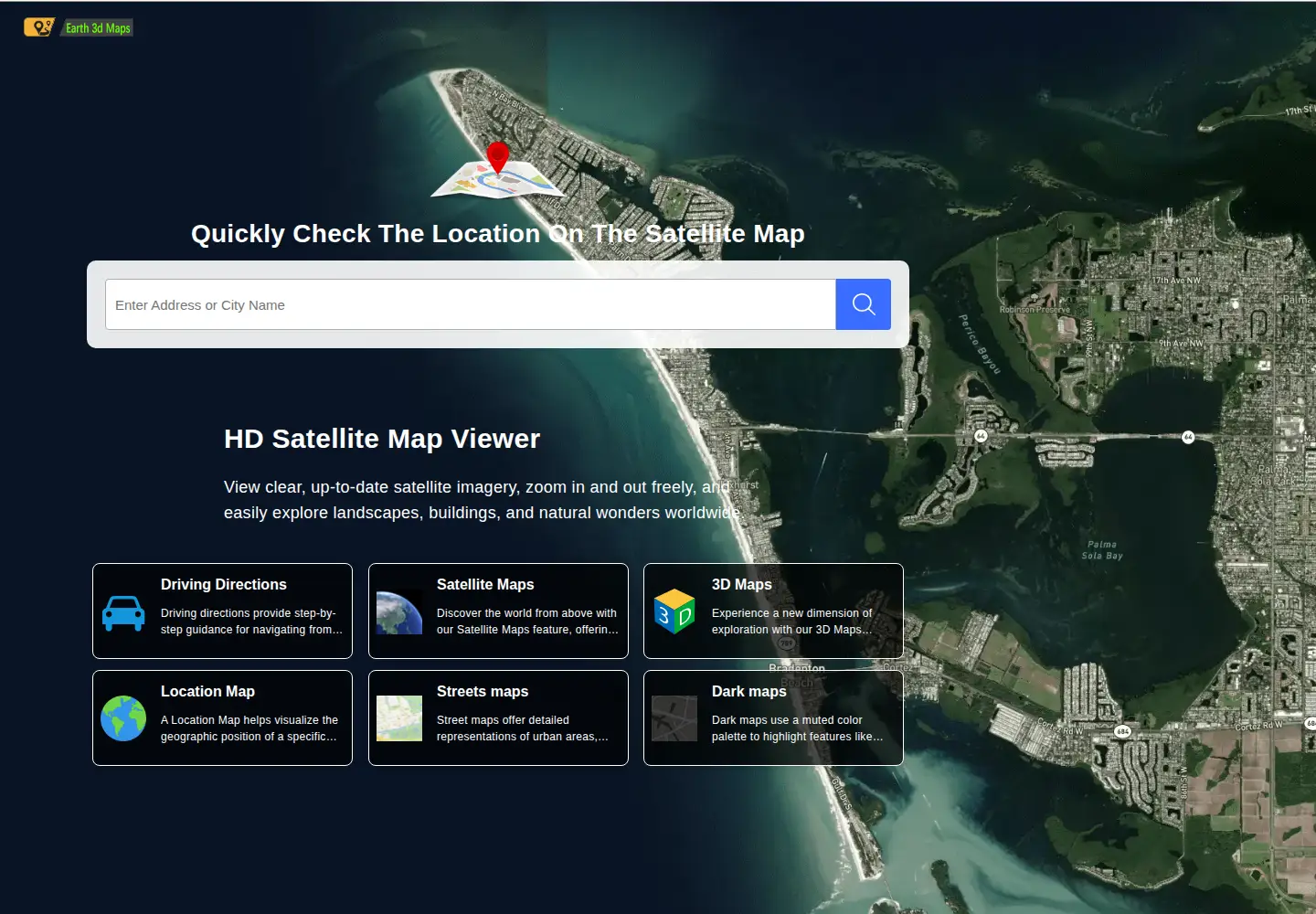Image resolution: width=1316 pixels, height=914 pixels.
Task: Click the 'Quickly Check The Location' heading
Action: coord(498,234)
